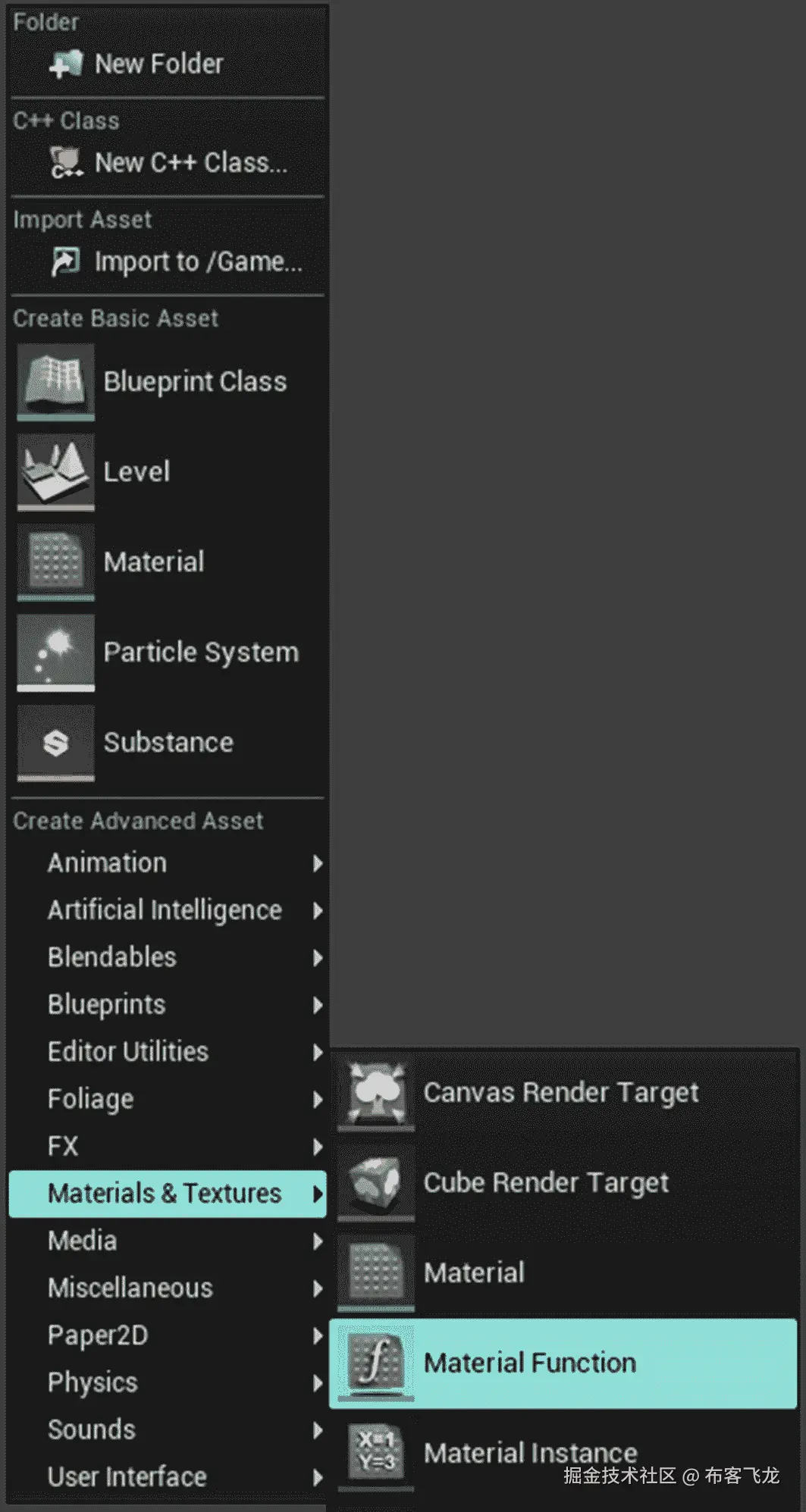Viewport: 806px width, 1512px height.
Task: Choose Material under Create Basic Asset
Action: (153, 562)
